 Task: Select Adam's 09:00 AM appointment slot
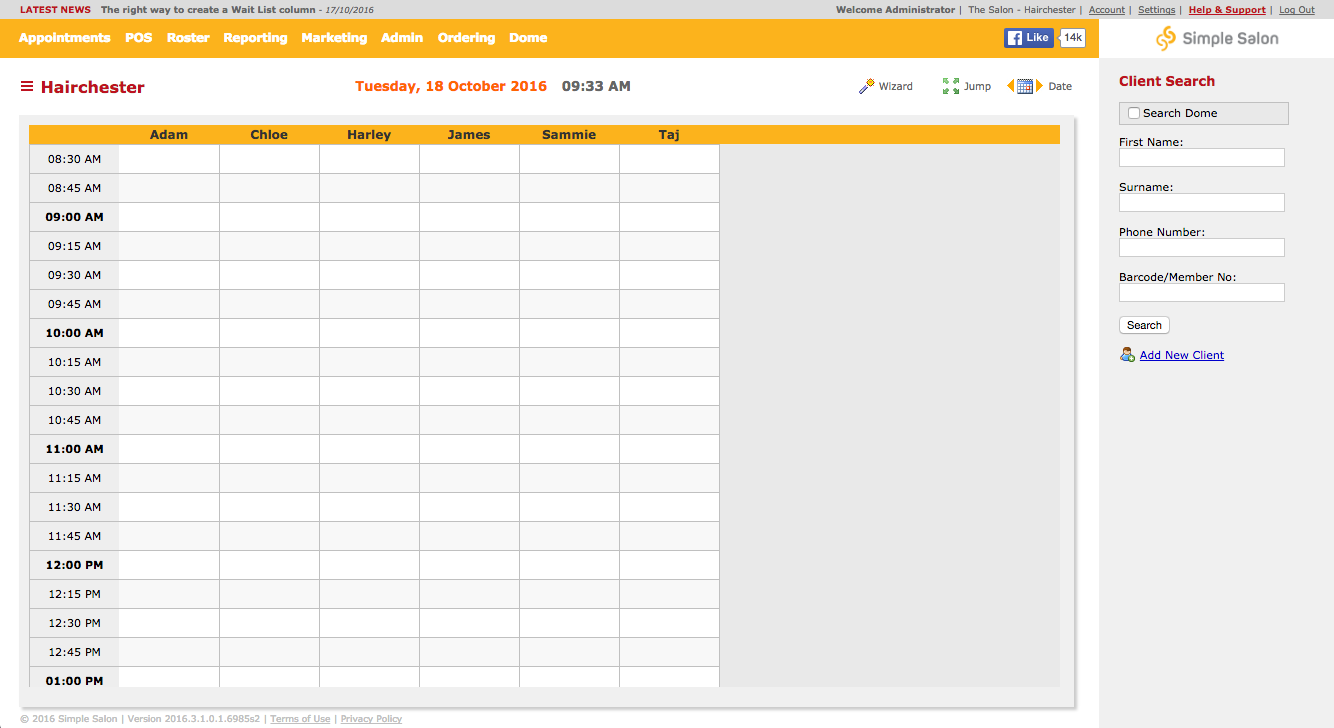(x=169, y=217)
